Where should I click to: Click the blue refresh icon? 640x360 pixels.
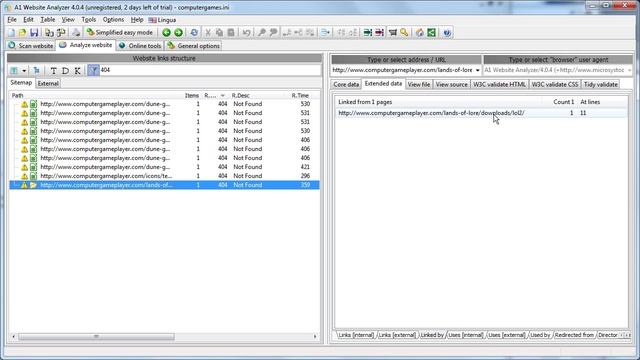pos(194,33)
